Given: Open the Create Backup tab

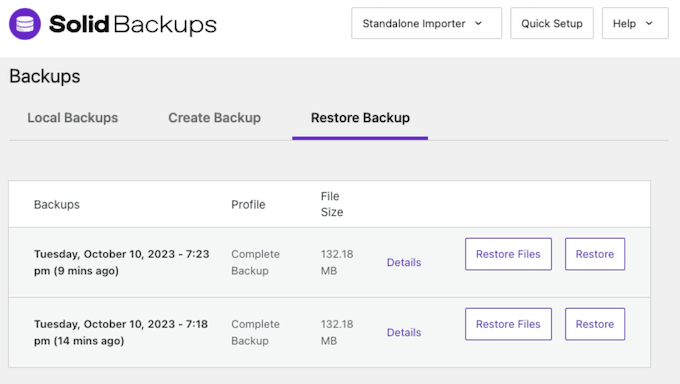Looking at the screenshot, I should coord(214,118).
